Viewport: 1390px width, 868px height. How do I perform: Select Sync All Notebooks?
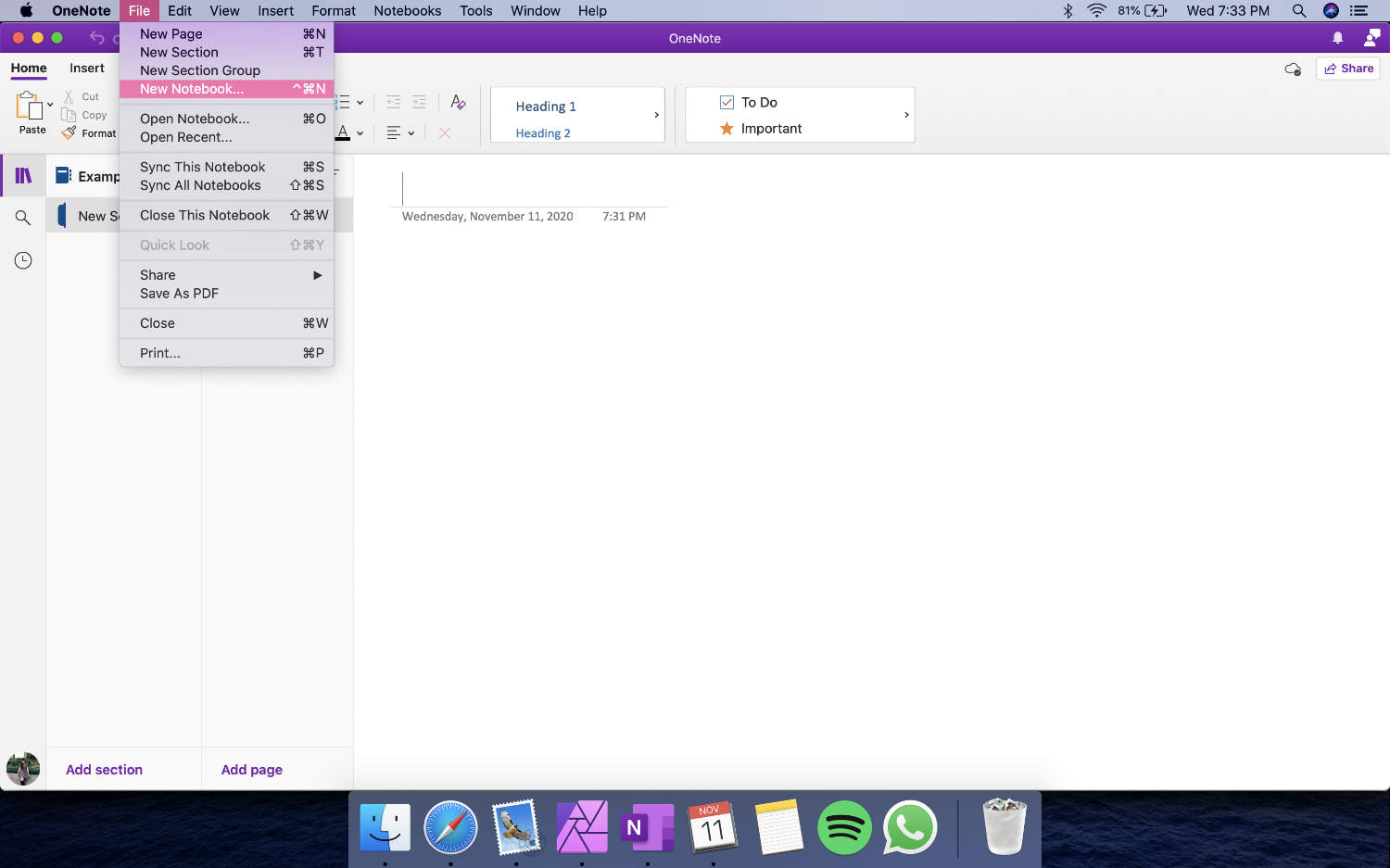coord(226,185)
